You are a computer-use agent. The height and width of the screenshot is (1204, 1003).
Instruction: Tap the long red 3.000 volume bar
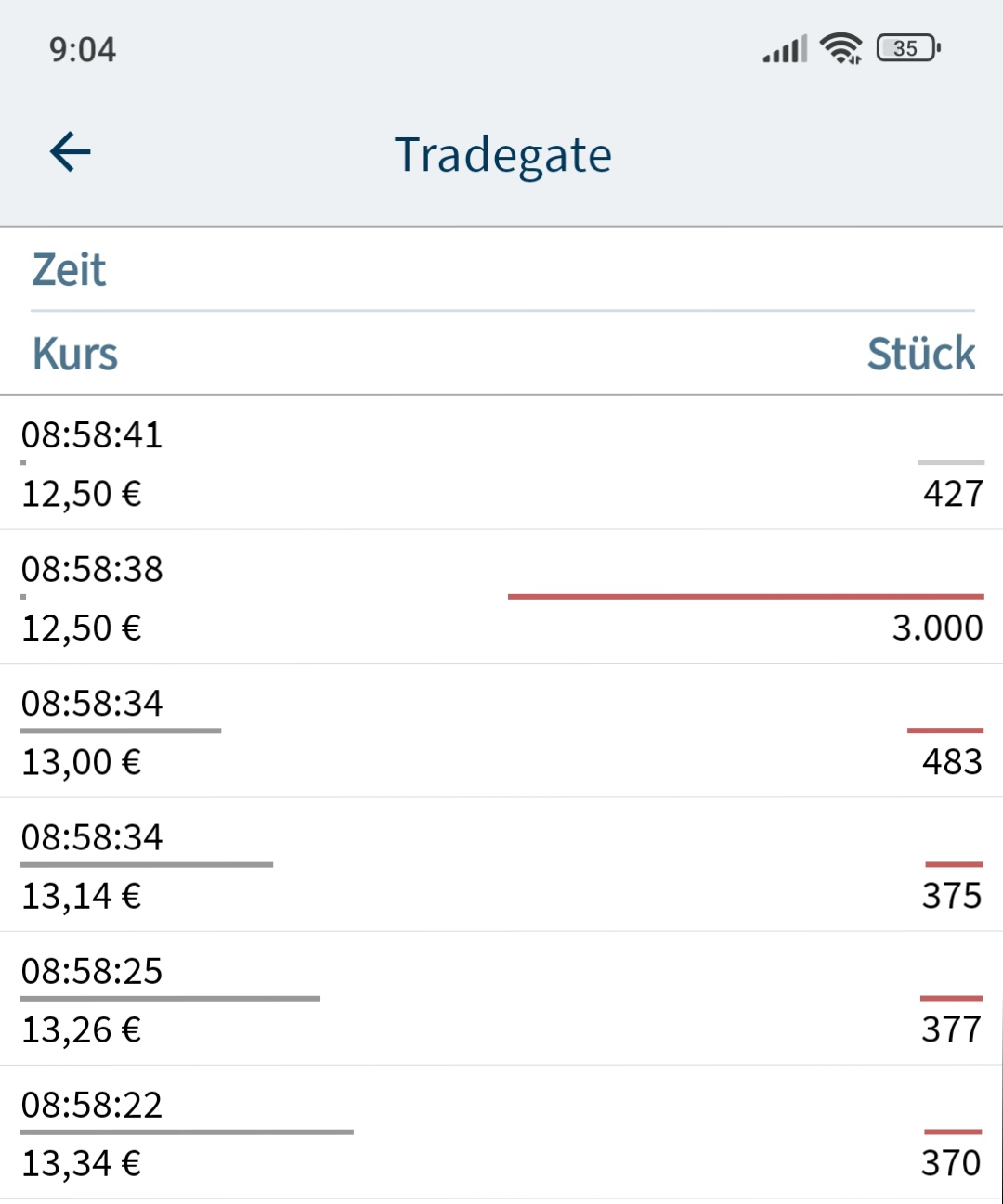coord(745,596)
